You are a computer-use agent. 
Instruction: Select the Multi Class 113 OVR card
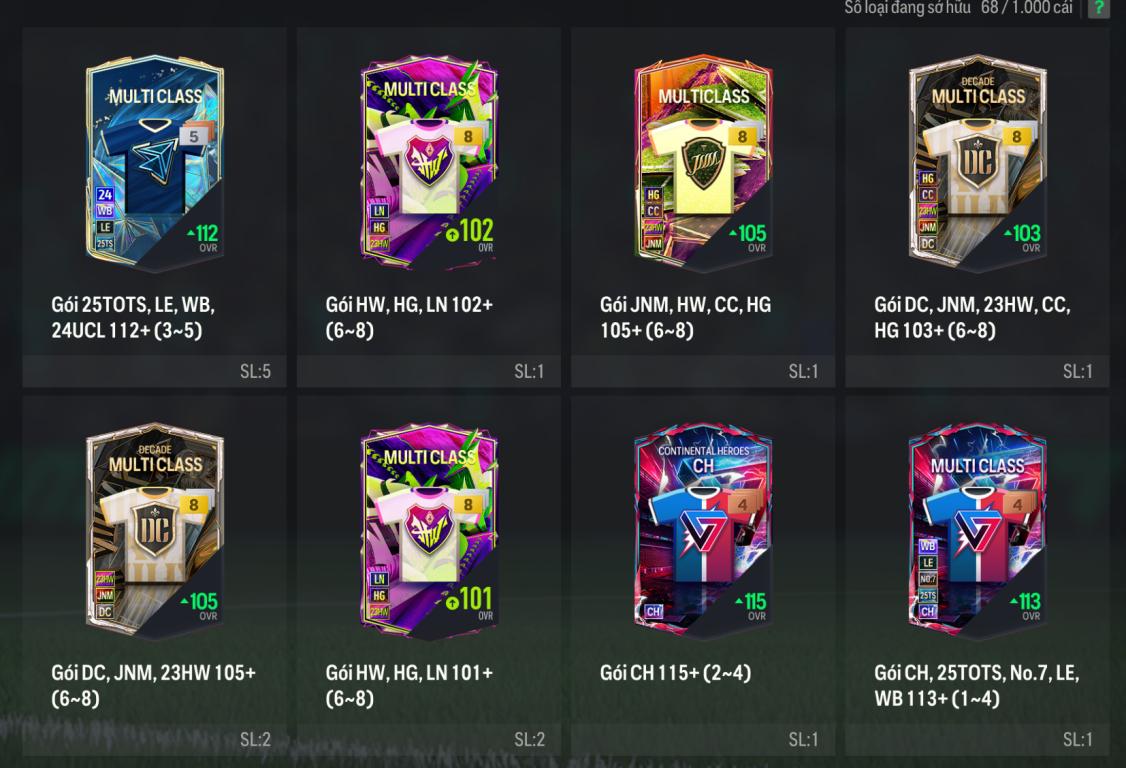(977, 531)
